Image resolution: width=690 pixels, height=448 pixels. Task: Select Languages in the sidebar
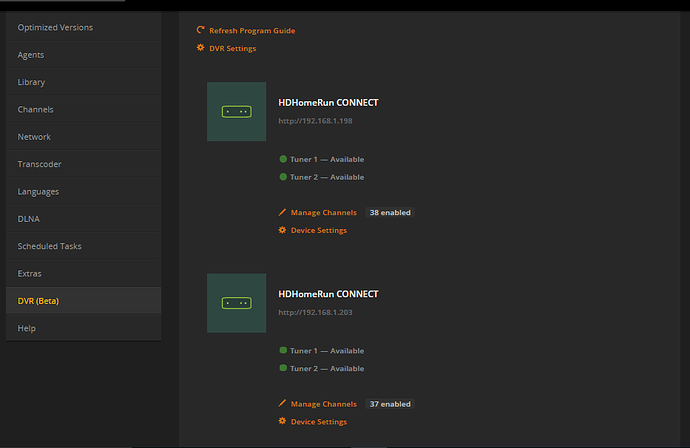(x=84, y=191)
